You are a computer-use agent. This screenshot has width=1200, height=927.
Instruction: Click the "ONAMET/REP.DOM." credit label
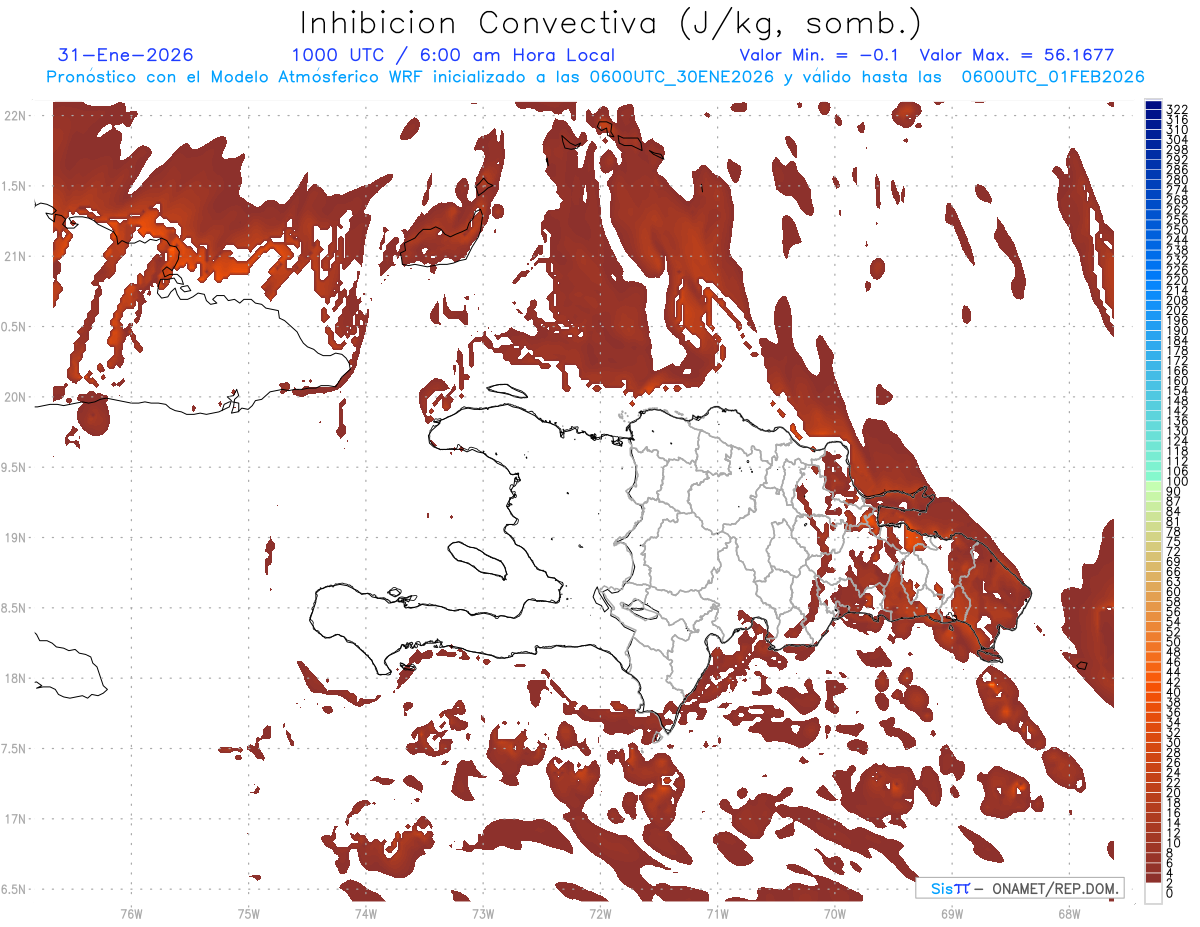click(1054, 888)
